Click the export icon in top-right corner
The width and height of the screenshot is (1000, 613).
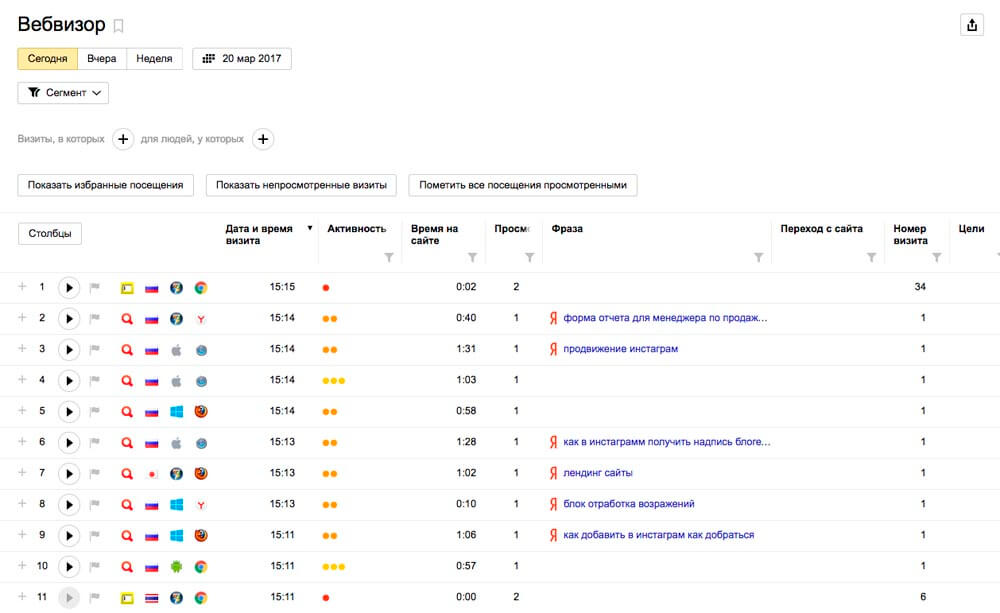click(x=971, y=26)
